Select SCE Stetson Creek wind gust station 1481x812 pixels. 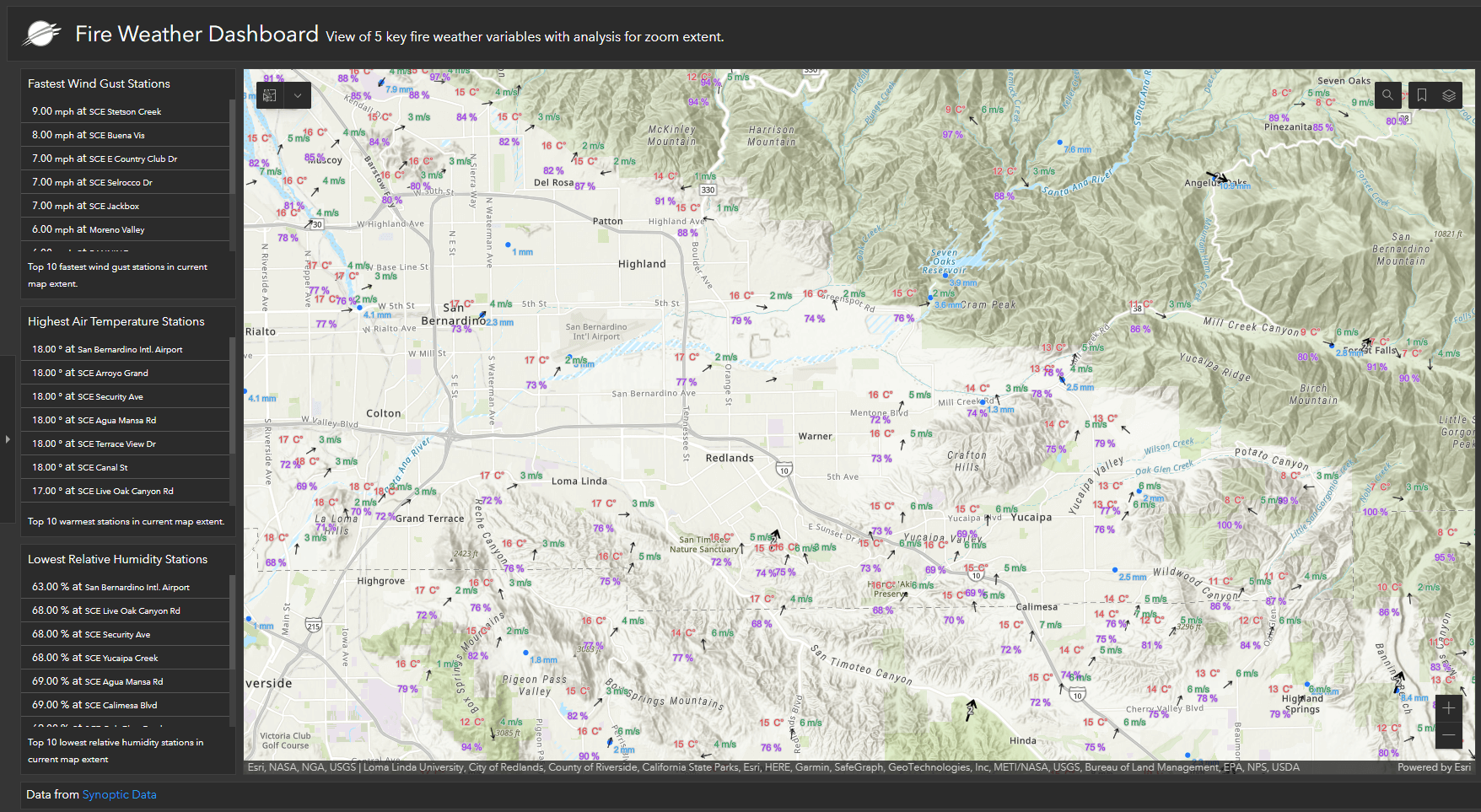point(125,111)
